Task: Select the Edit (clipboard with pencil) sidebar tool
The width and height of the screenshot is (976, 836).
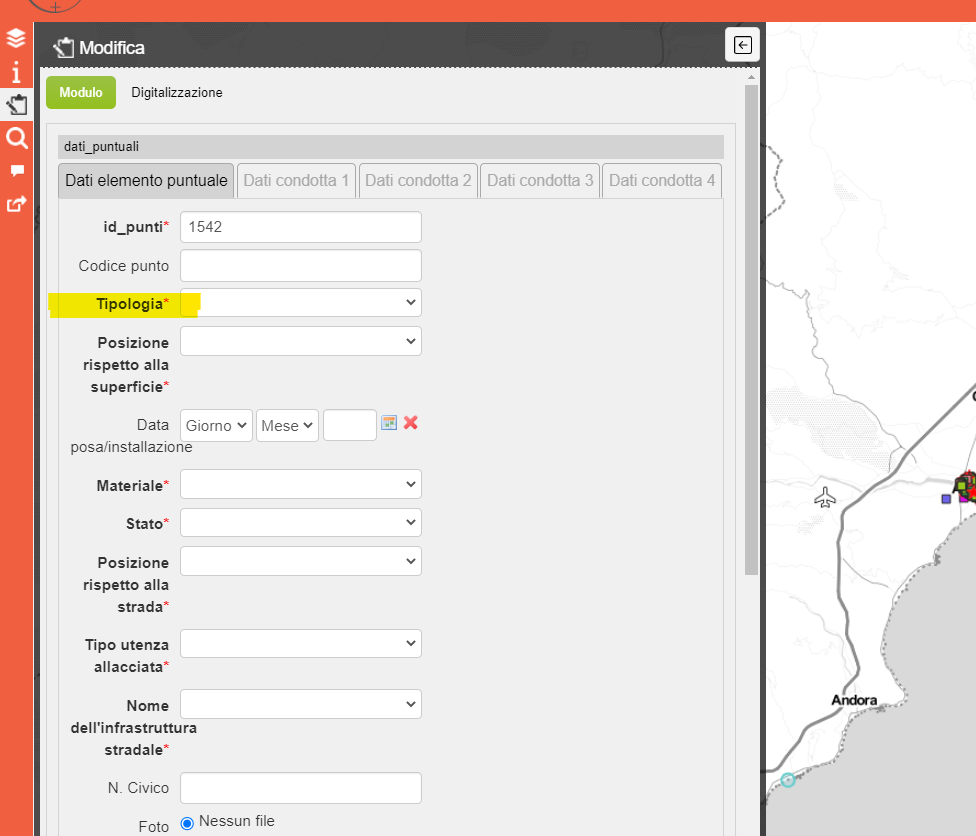Action: 15,104
